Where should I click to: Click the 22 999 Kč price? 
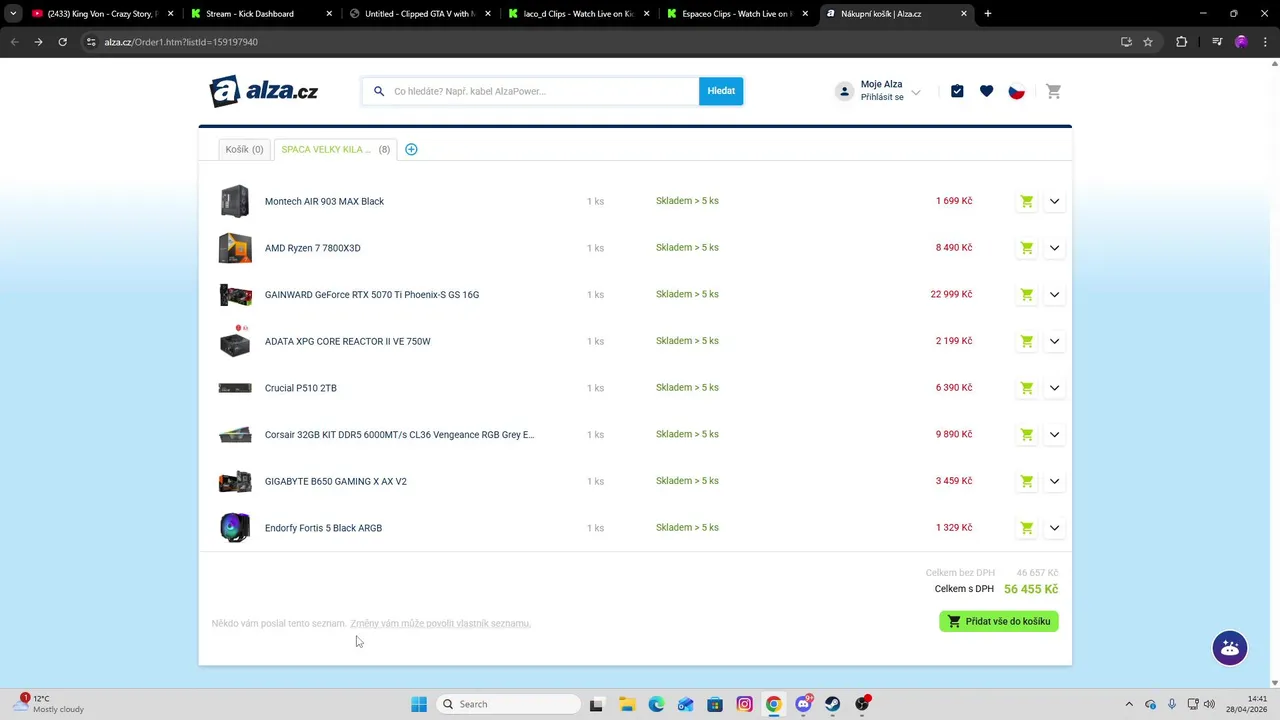coord(951,294)
